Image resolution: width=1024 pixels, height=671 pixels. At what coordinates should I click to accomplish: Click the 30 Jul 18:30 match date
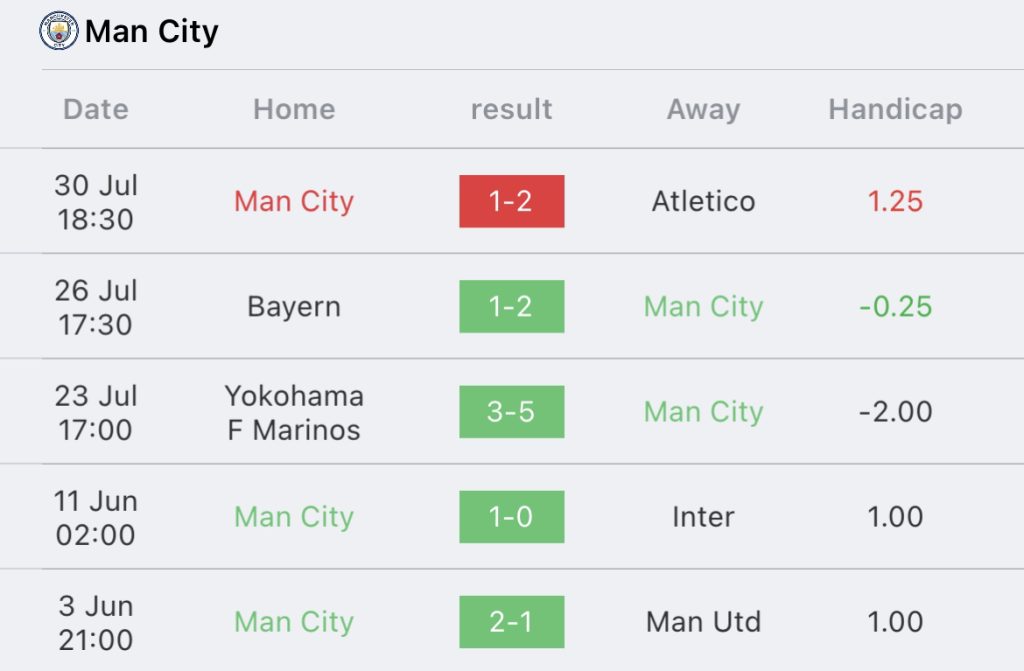[x=96, y=202]
